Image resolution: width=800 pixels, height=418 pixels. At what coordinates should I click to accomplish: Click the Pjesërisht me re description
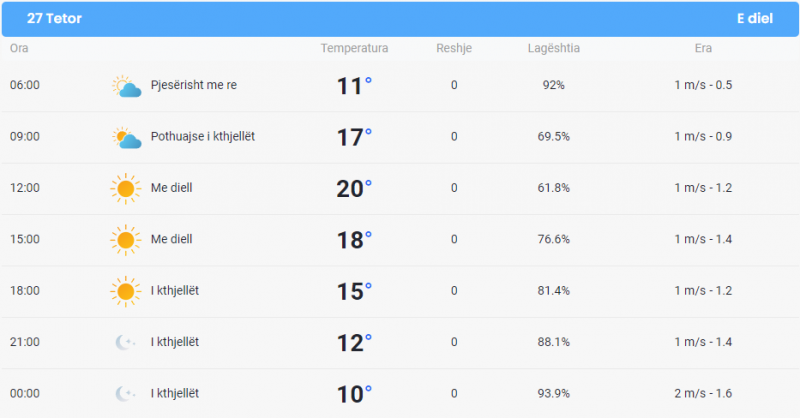pyautogui.click(x=194, y=85)
